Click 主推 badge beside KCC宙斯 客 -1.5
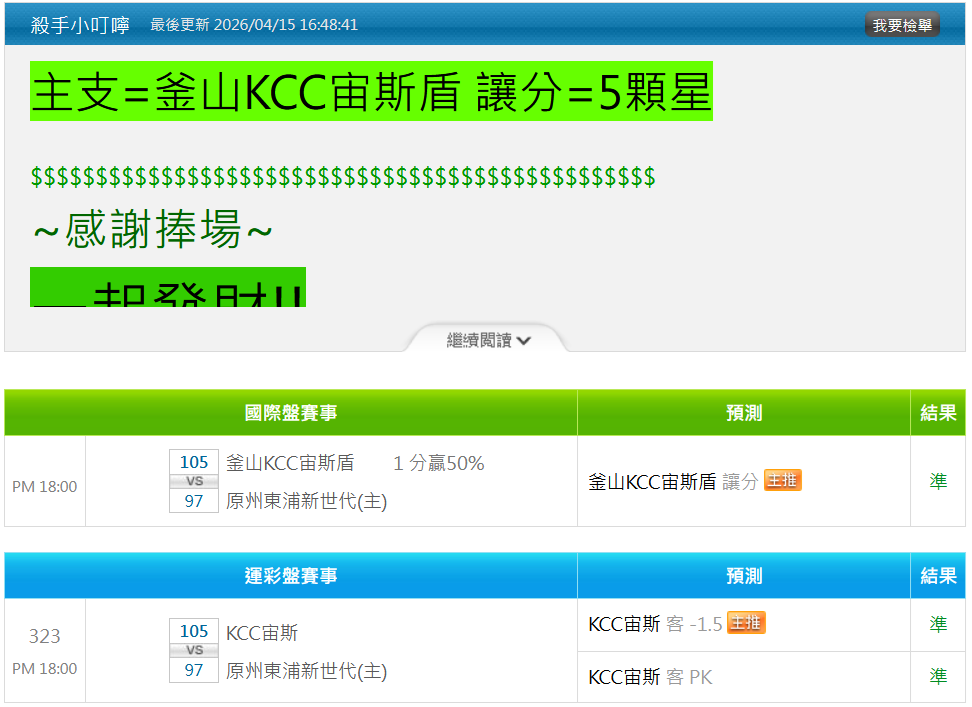 coord(746,623)
